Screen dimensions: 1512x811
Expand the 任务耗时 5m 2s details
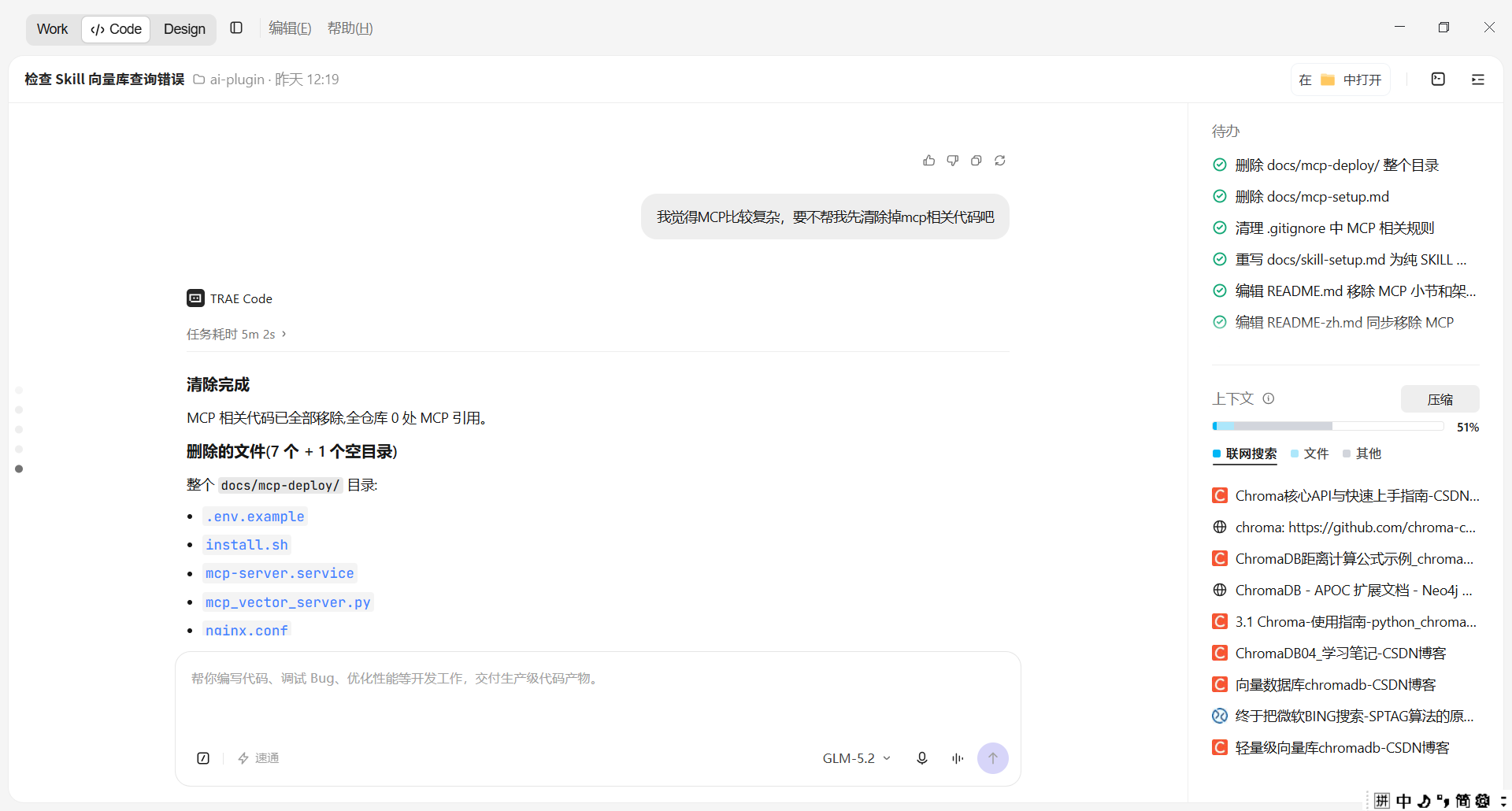click(x=236, y=334)
